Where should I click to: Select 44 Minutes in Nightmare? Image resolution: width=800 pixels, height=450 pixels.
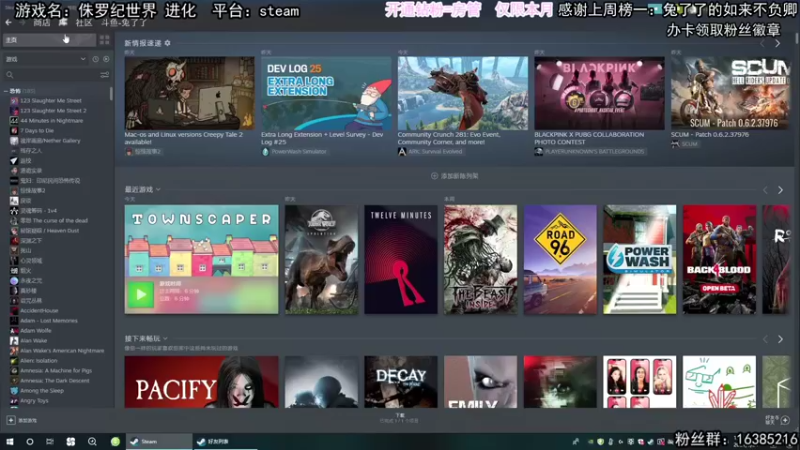click(51, 120)
